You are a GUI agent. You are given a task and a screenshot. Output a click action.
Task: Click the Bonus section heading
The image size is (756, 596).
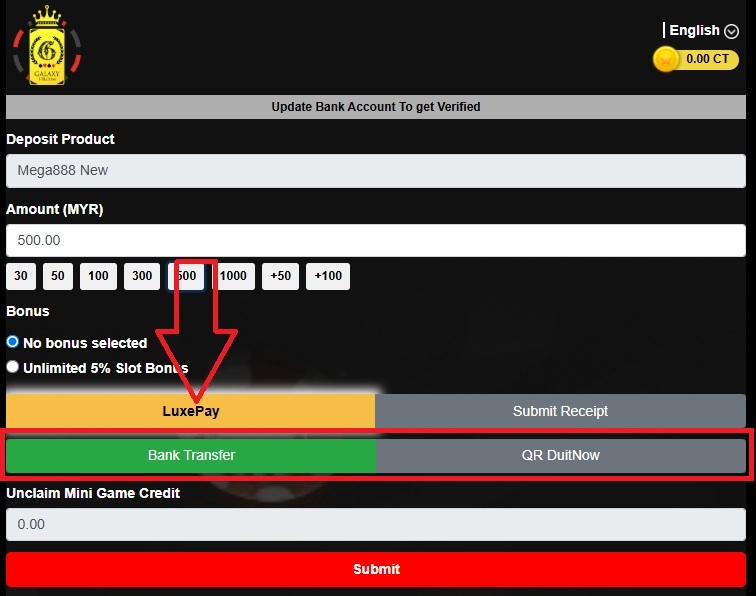pyautogui.click(x=27, y=311)
